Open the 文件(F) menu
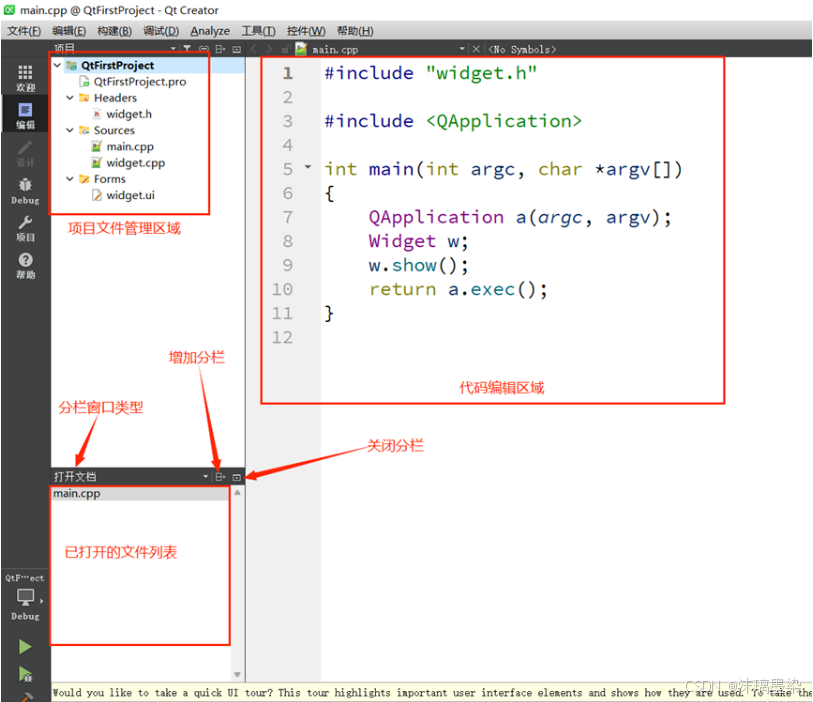Viewport: 813px width, 702px height. coord(24,31)
